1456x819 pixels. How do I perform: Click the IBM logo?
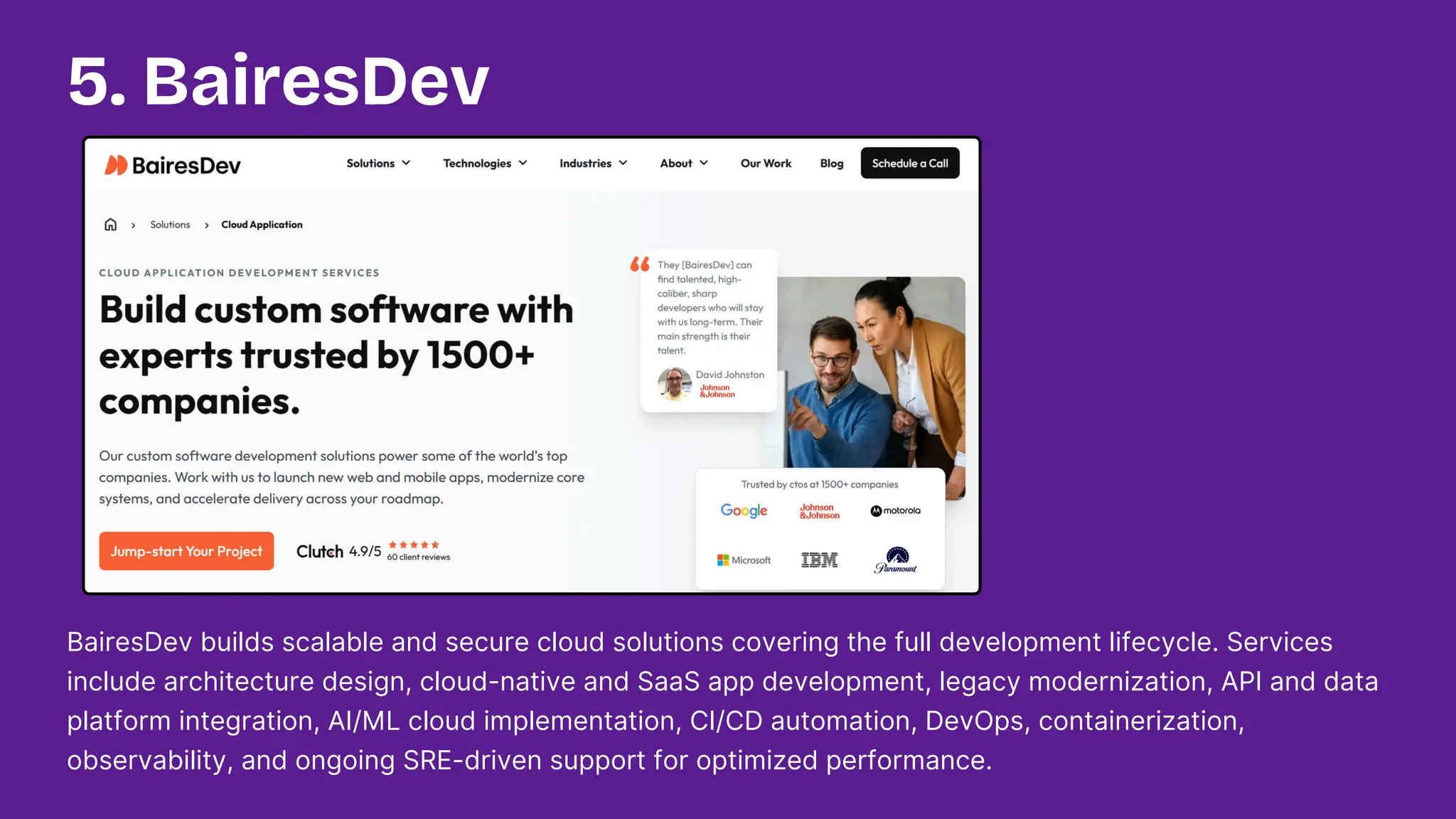[819, 560]
